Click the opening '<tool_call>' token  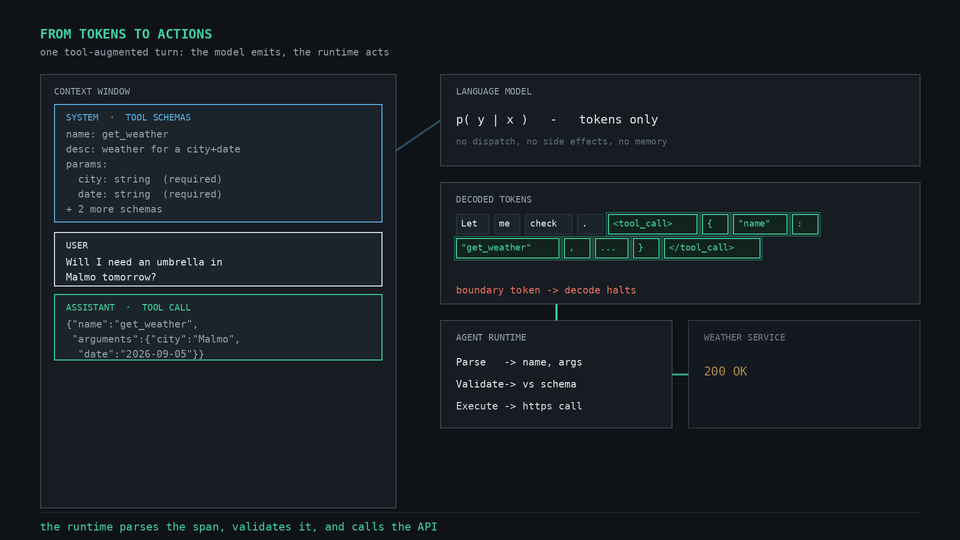click(x=652, y=223)
